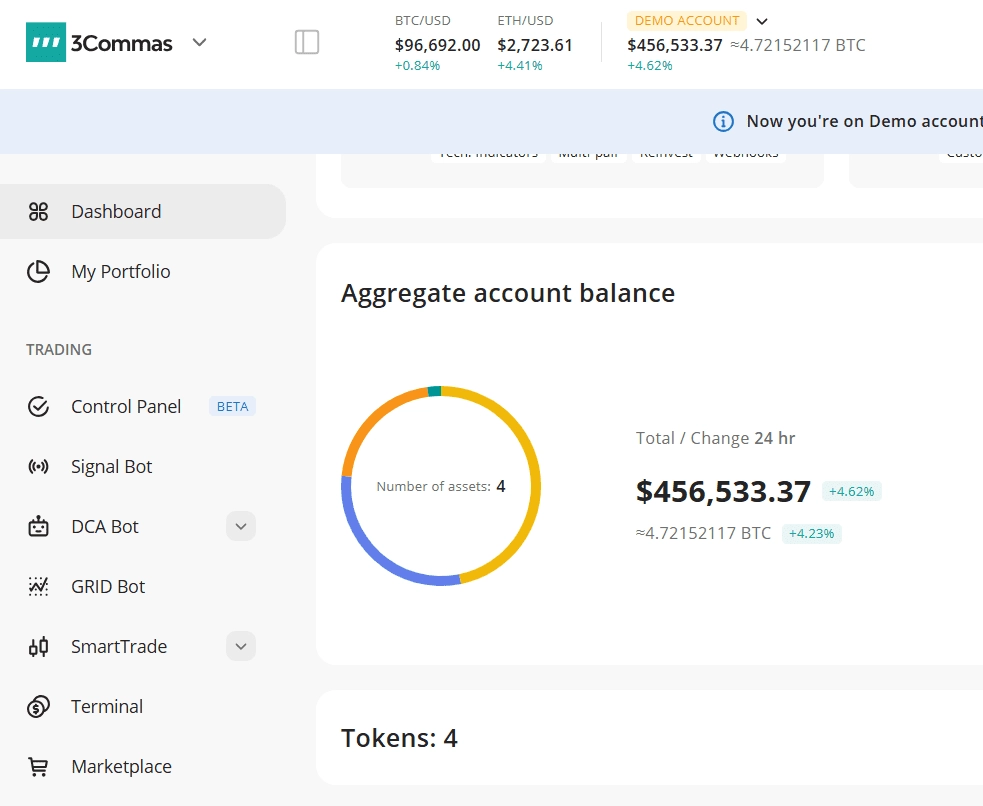
Task: Click the Marketplace cart icon
Action: click(38, 767)
